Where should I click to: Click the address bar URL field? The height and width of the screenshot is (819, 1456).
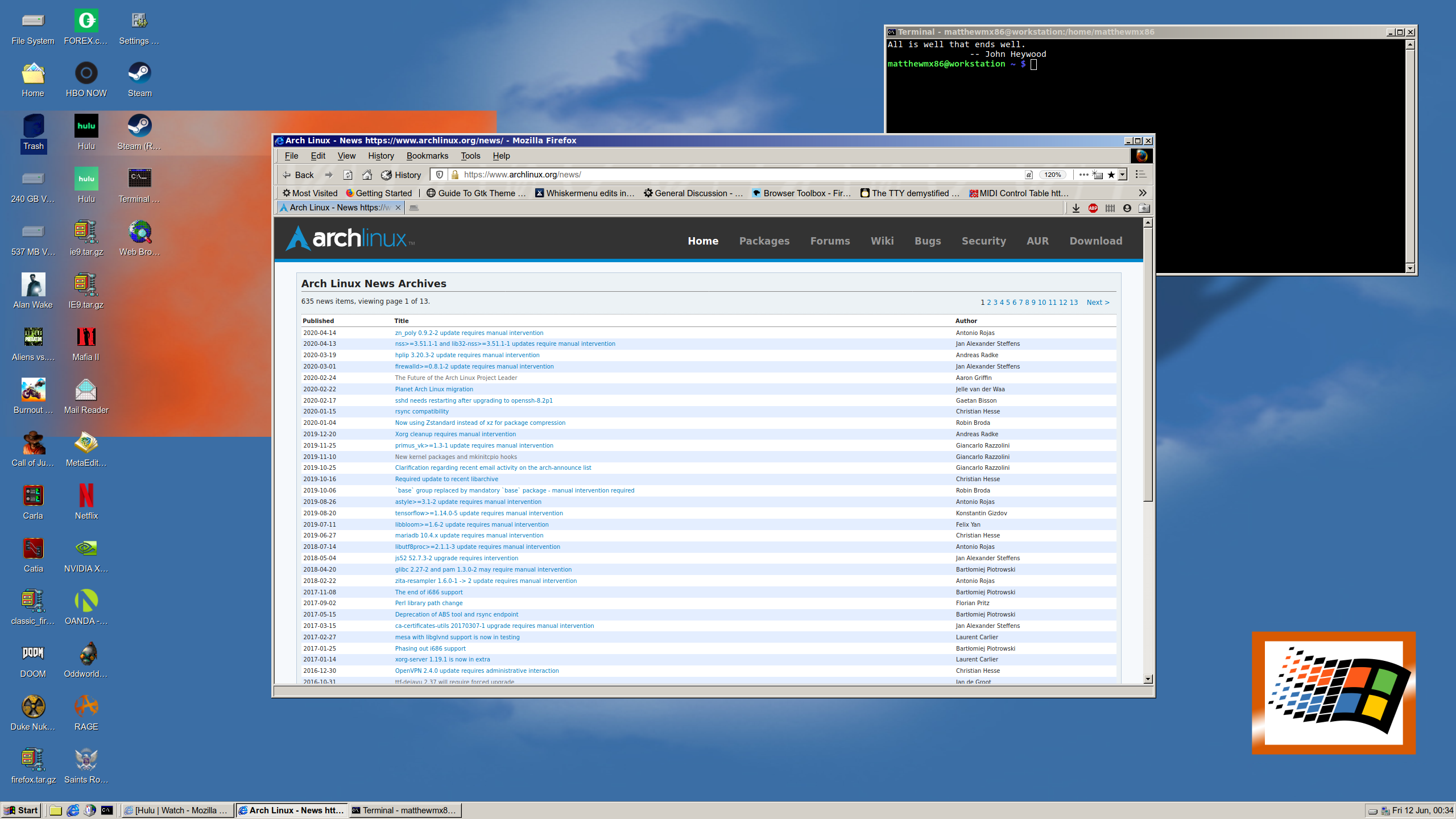point(739,175)
